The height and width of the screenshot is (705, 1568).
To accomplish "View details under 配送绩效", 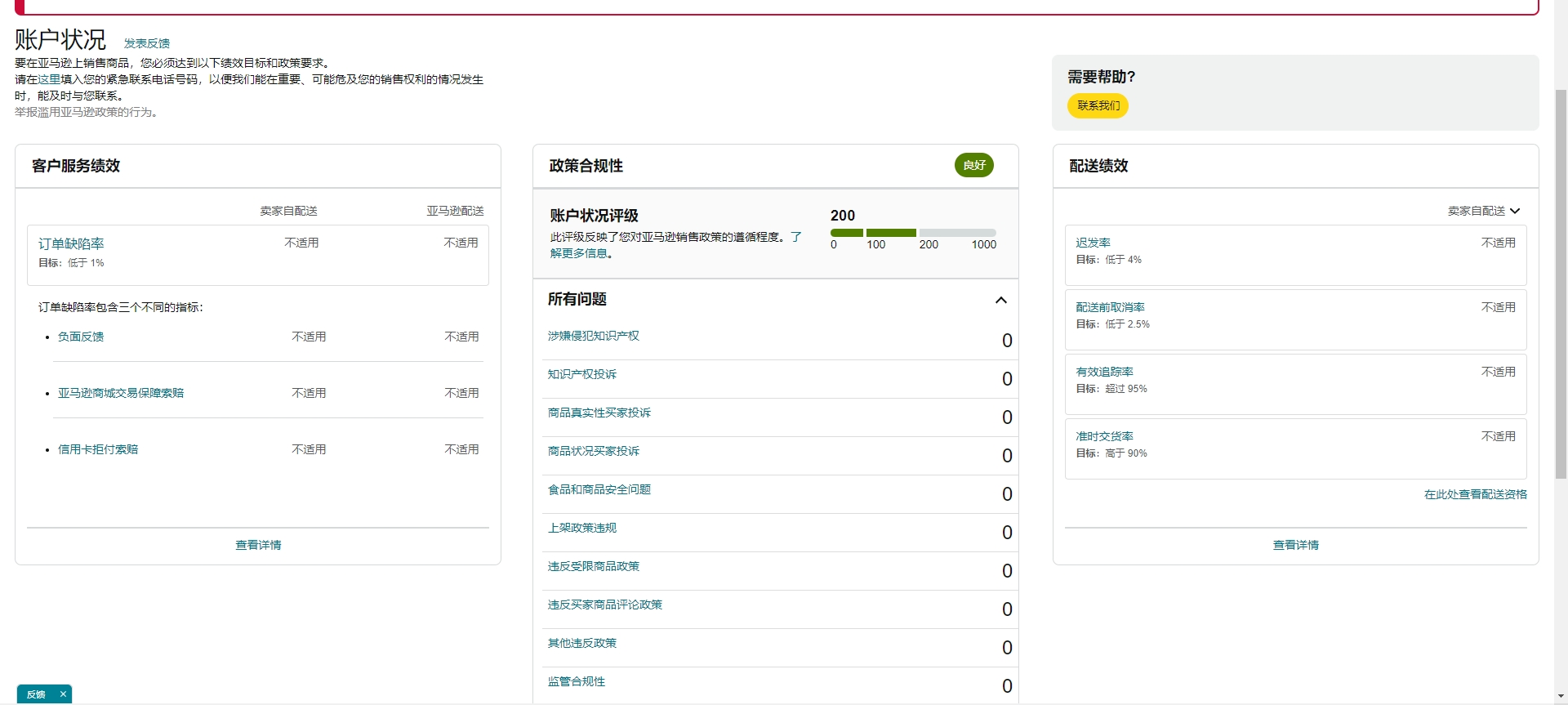I will [1295, 545].
